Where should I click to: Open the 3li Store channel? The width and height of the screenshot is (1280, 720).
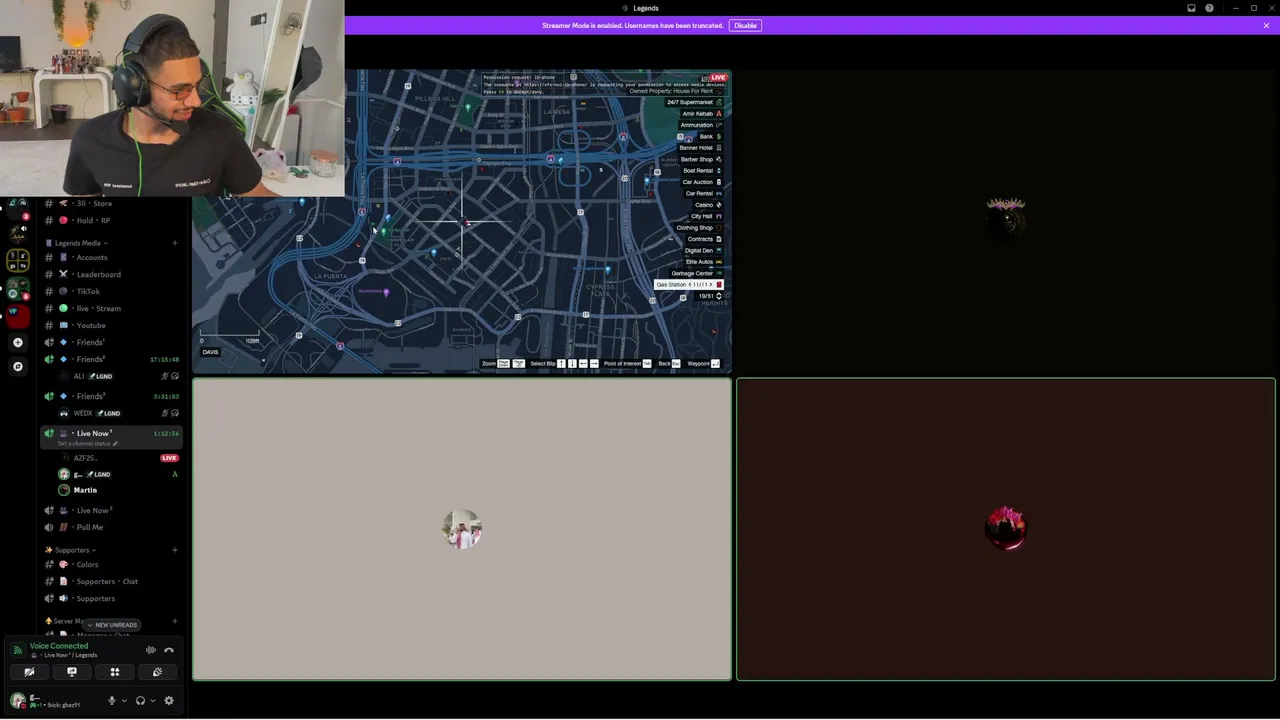click(x=111, y=203)
